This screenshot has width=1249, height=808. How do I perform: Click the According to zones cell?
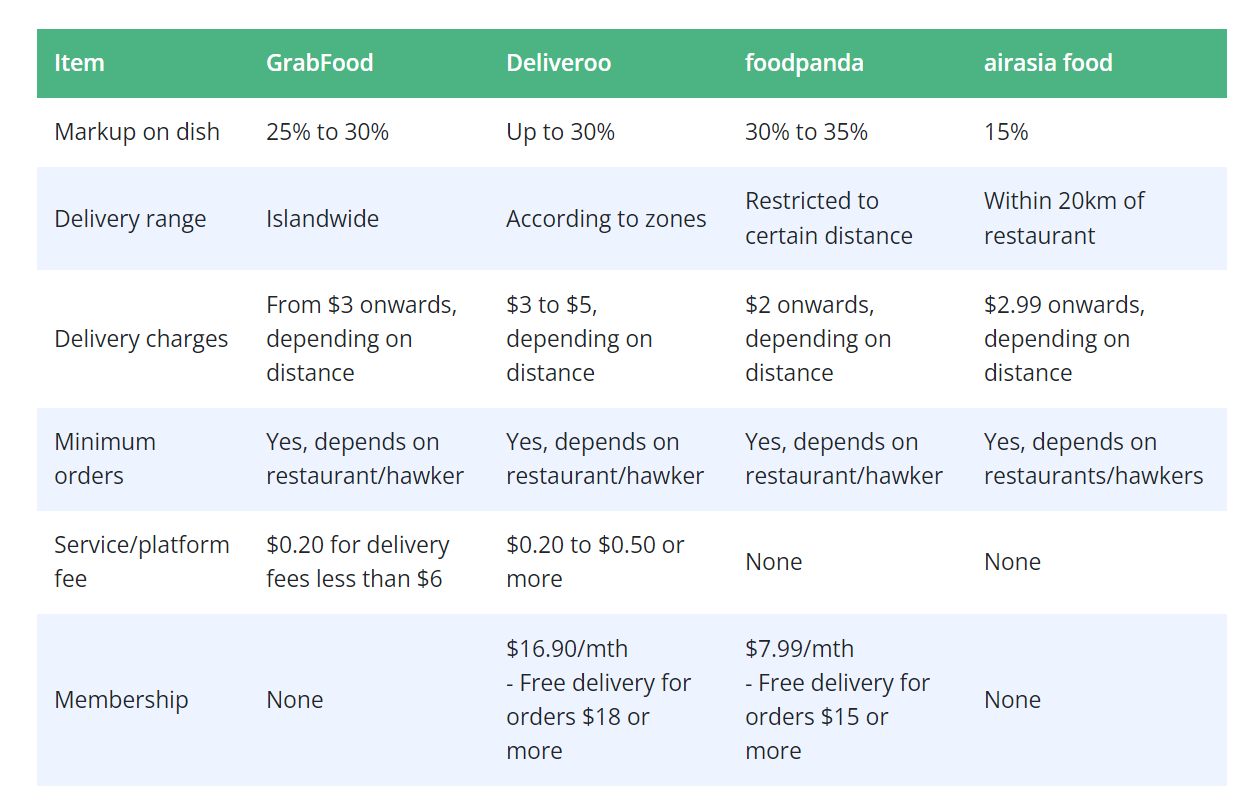(x=606, y=219)
